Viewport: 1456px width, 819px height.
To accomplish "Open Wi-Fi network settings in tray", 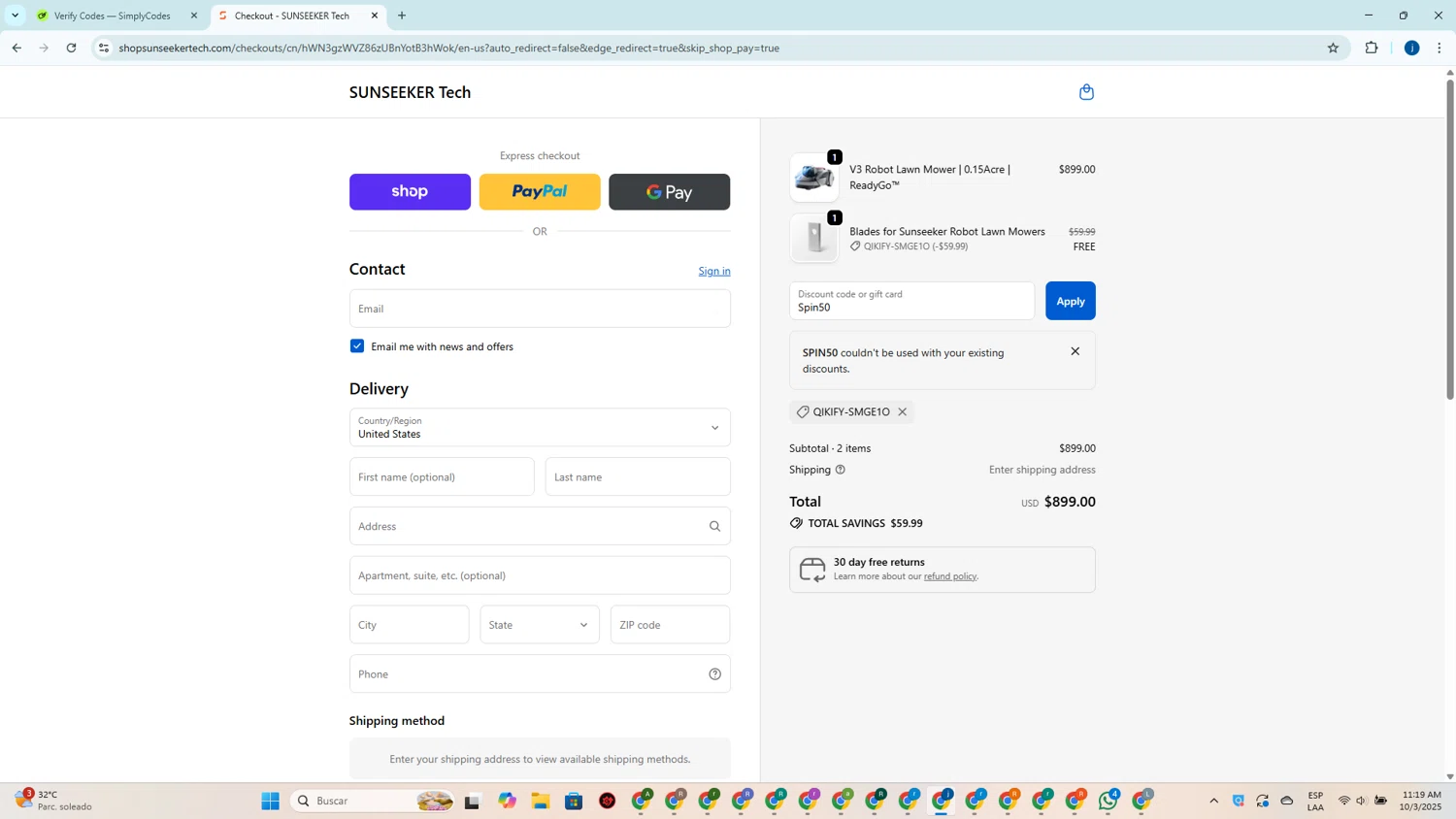I will [1344, 801].
